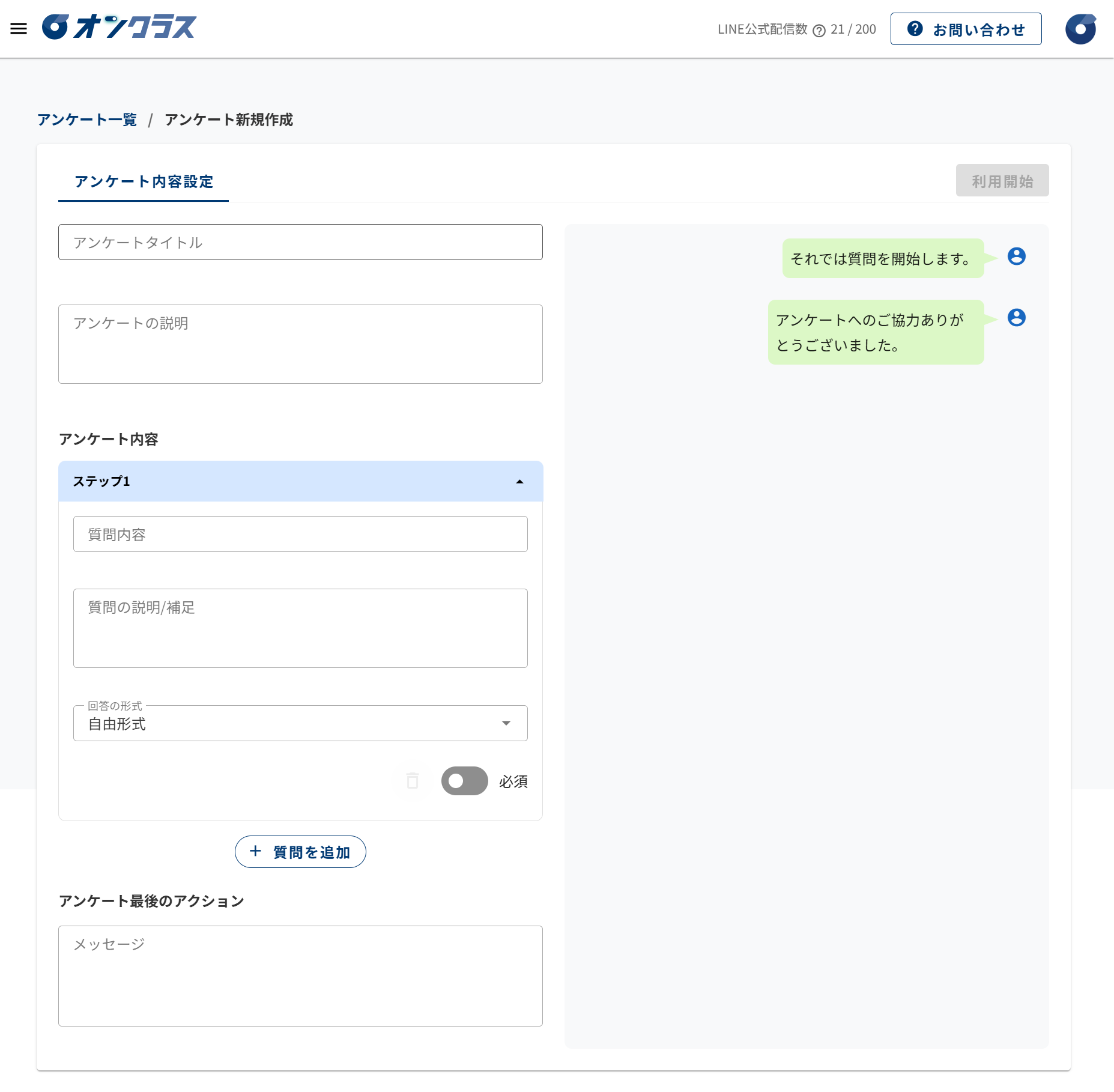Toggle the 必須 required switch
The width and height of the screenshot is (1114, 1092).
pyautogui.click(x=464, y=780)
